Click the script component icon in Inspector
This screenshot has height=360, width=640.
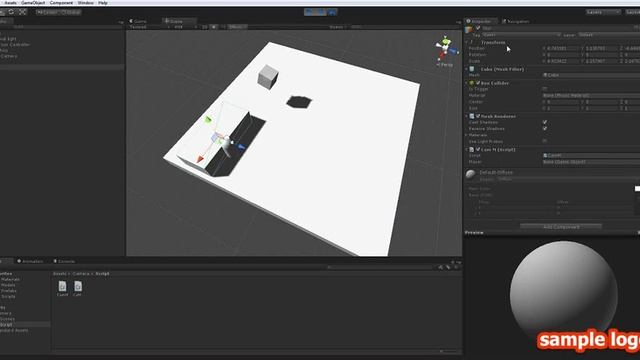[x=472, y=149]
